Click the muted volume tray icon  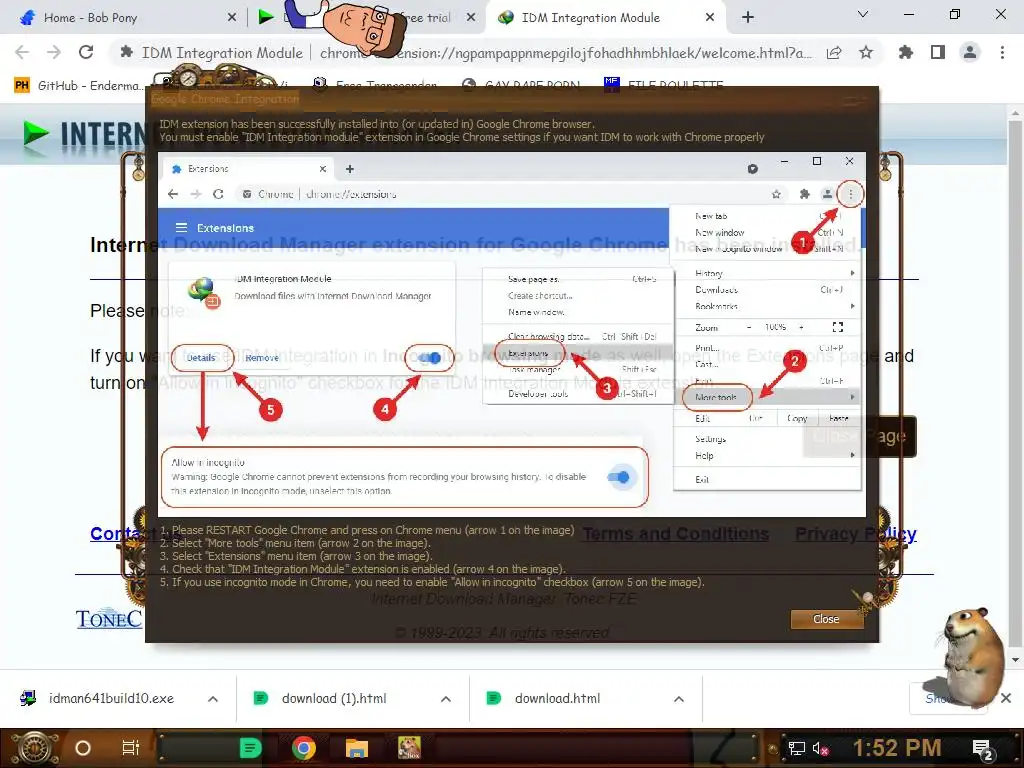[x=820, y=748]
